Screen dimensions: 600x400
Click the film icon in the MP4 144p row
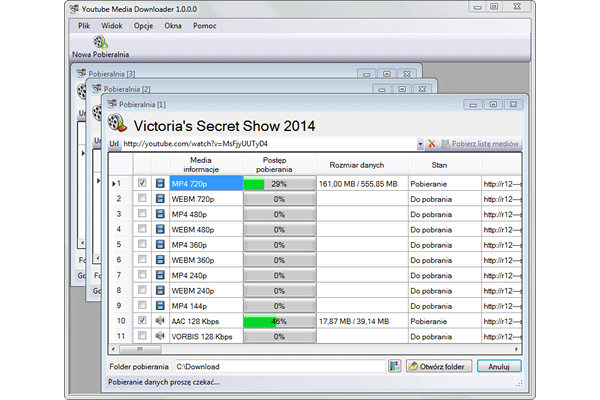pyautogui.click(x=160, y=306)
